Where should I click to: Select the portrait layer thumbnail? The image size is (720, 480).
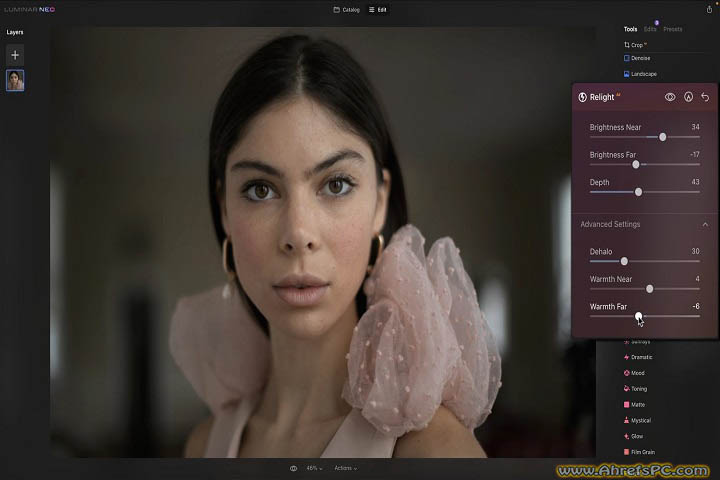[x=15, y=80]
